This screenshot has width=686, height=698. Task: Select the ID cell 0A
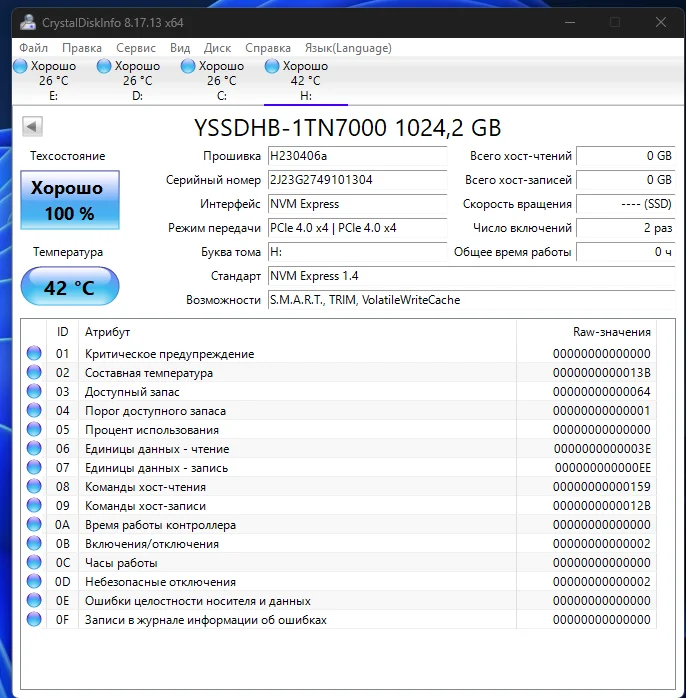tap(62, 525)
